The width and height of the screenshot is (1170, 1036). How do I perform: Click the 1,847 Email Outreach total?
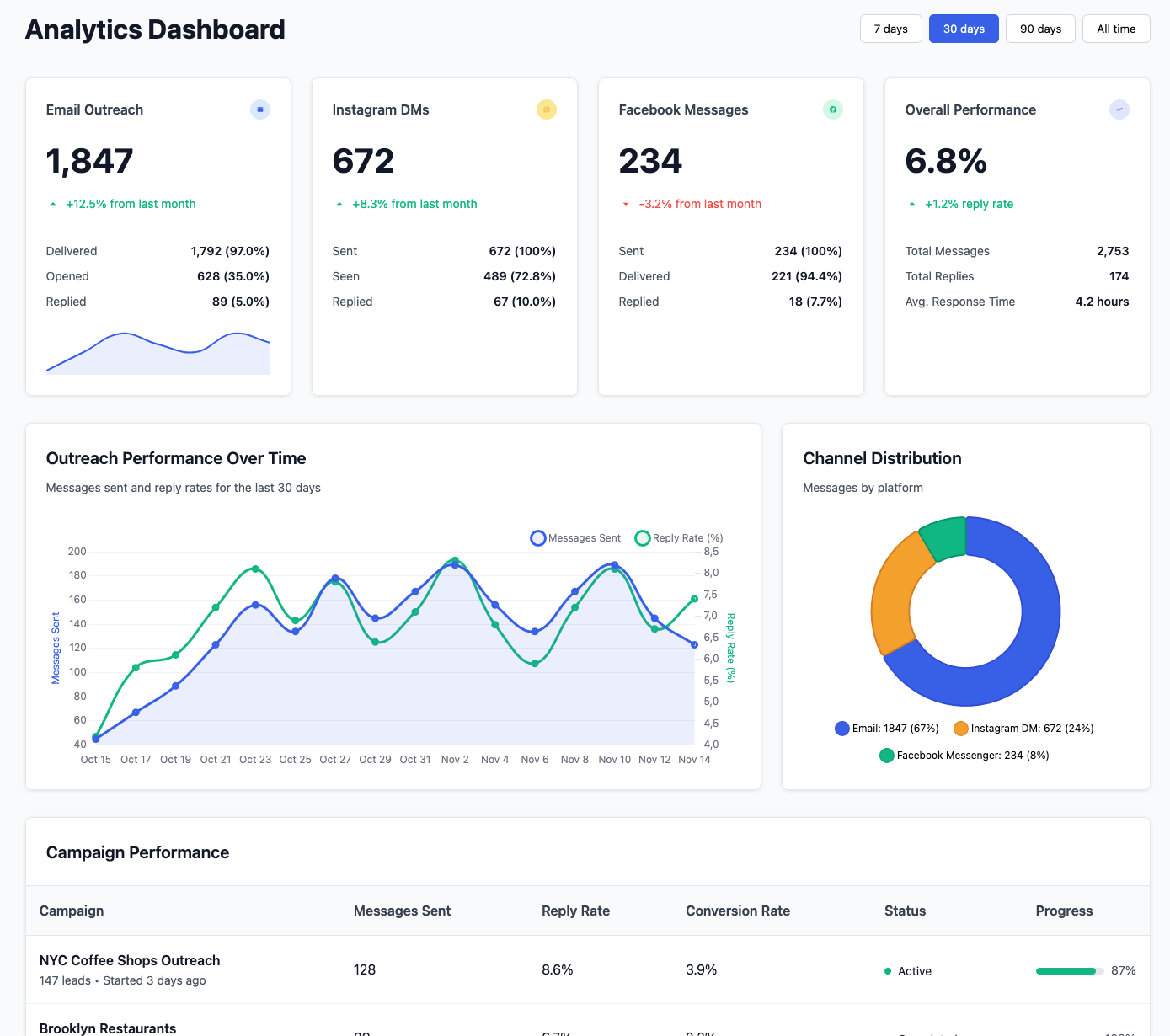click(90, 161)
